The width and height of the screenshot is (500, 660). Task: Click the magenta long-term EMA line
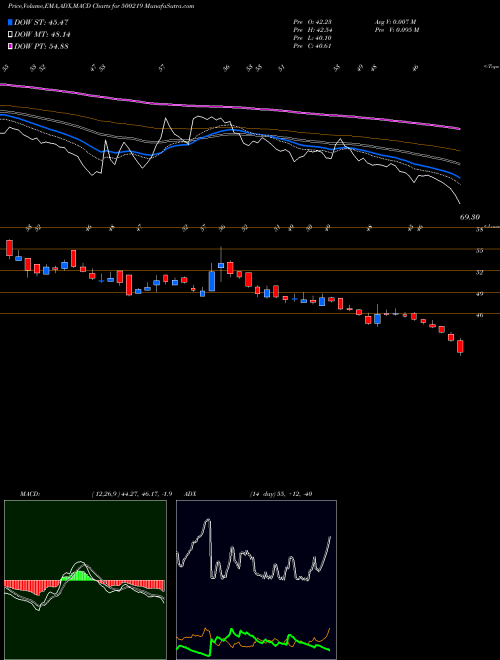[229, 106]
